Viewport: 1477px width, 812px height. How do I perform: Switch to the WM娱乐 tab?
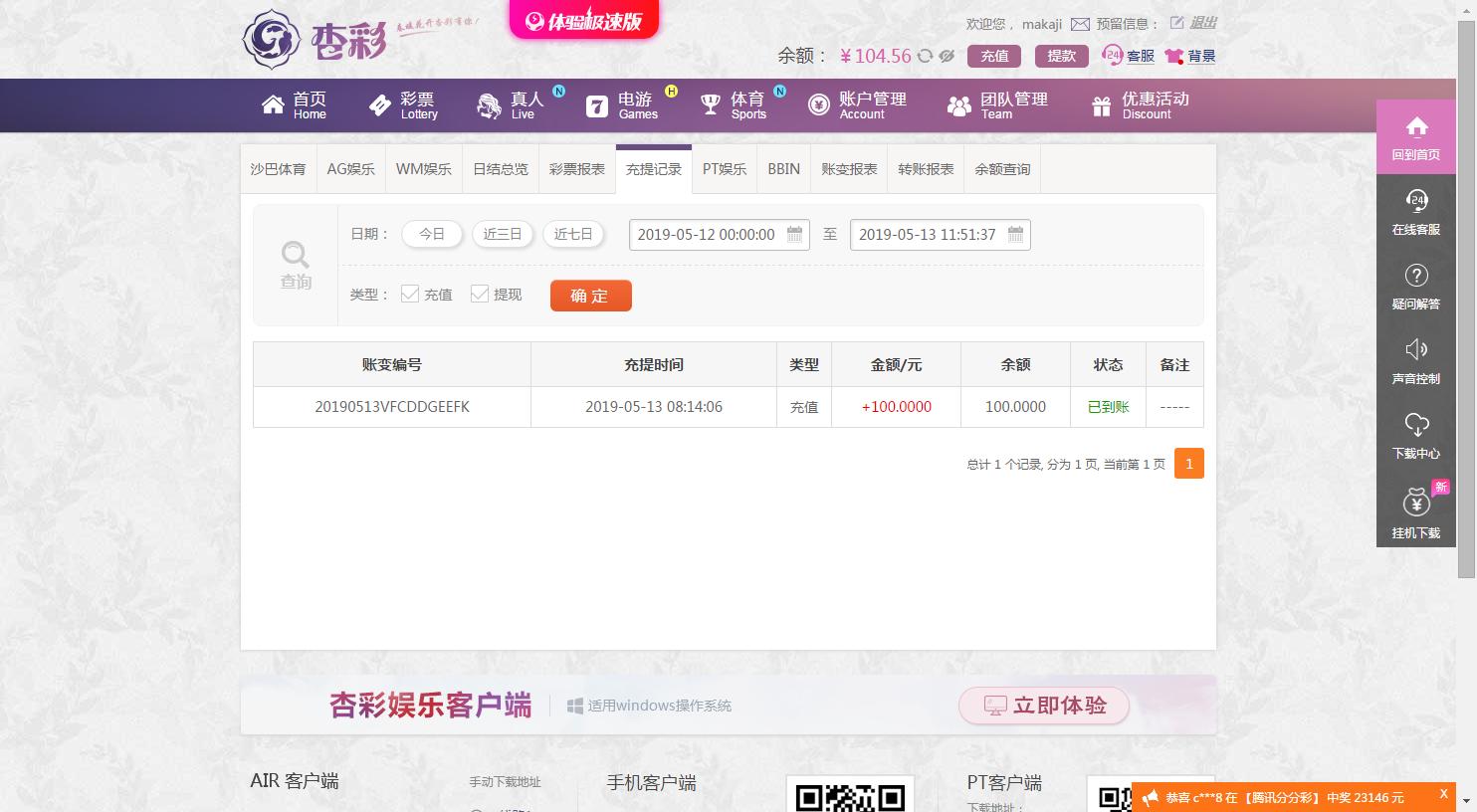pyautogui.click(x=424, y=169)
